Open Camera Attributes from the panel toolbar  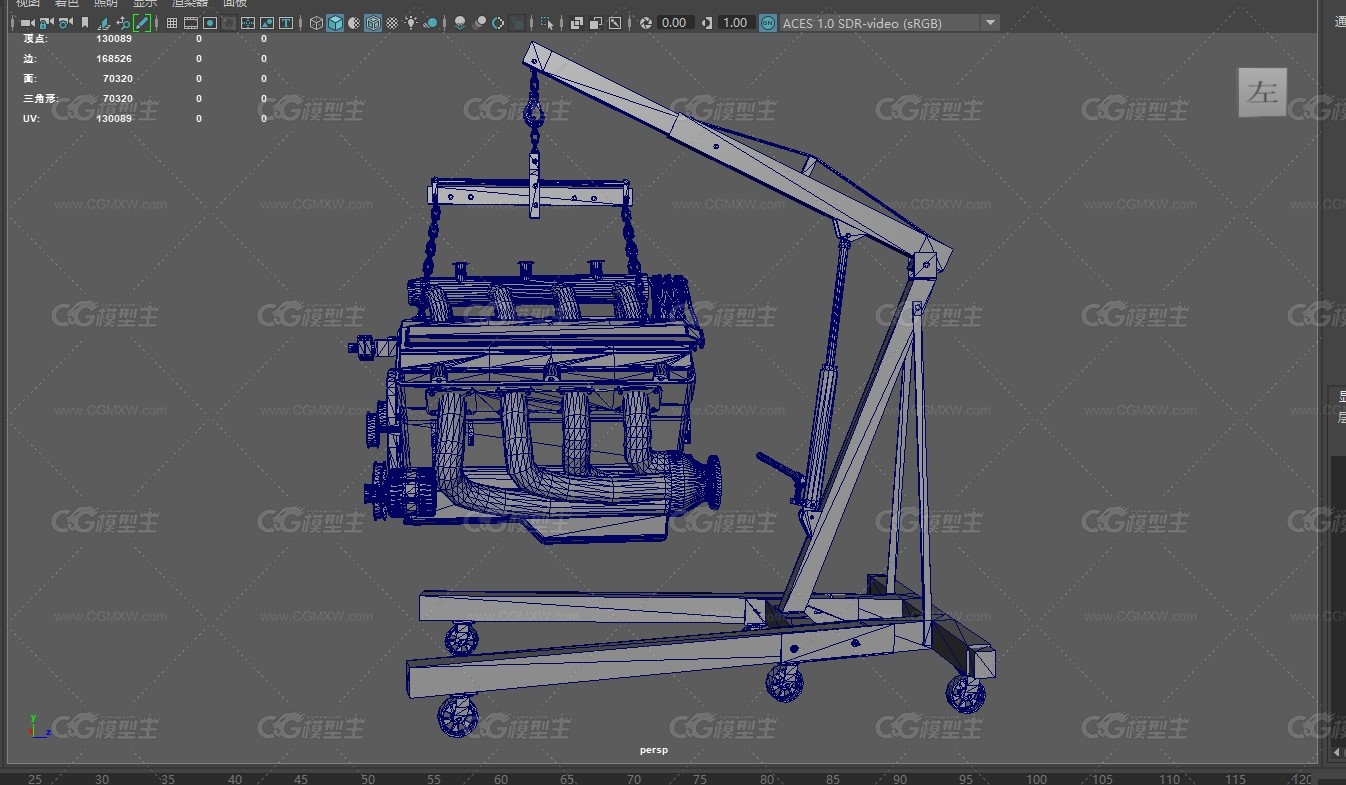pyautogui.click(x=65, y=22)
